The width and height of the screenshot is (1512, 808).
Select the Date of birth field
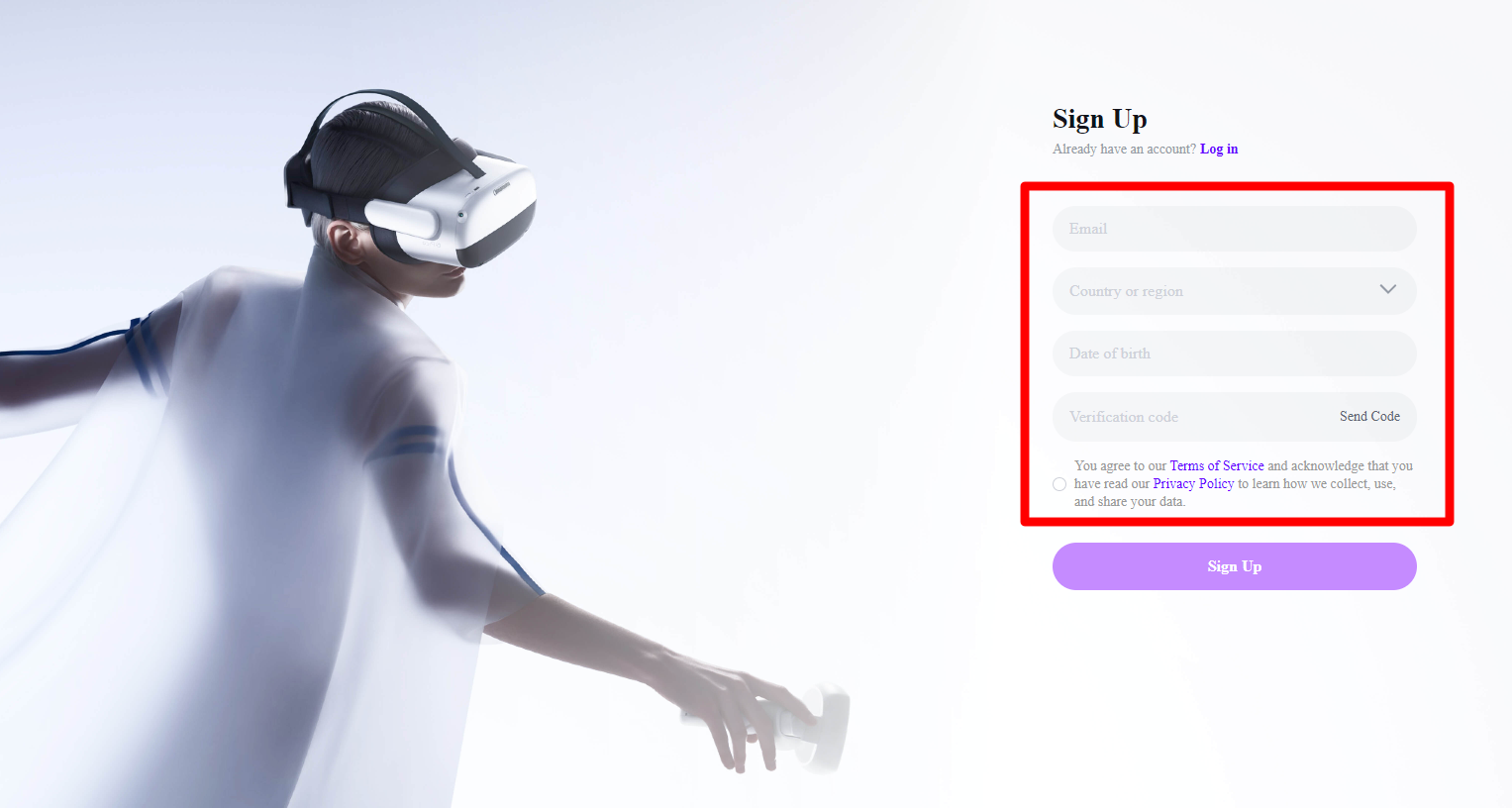click(x=1234, y=353)
